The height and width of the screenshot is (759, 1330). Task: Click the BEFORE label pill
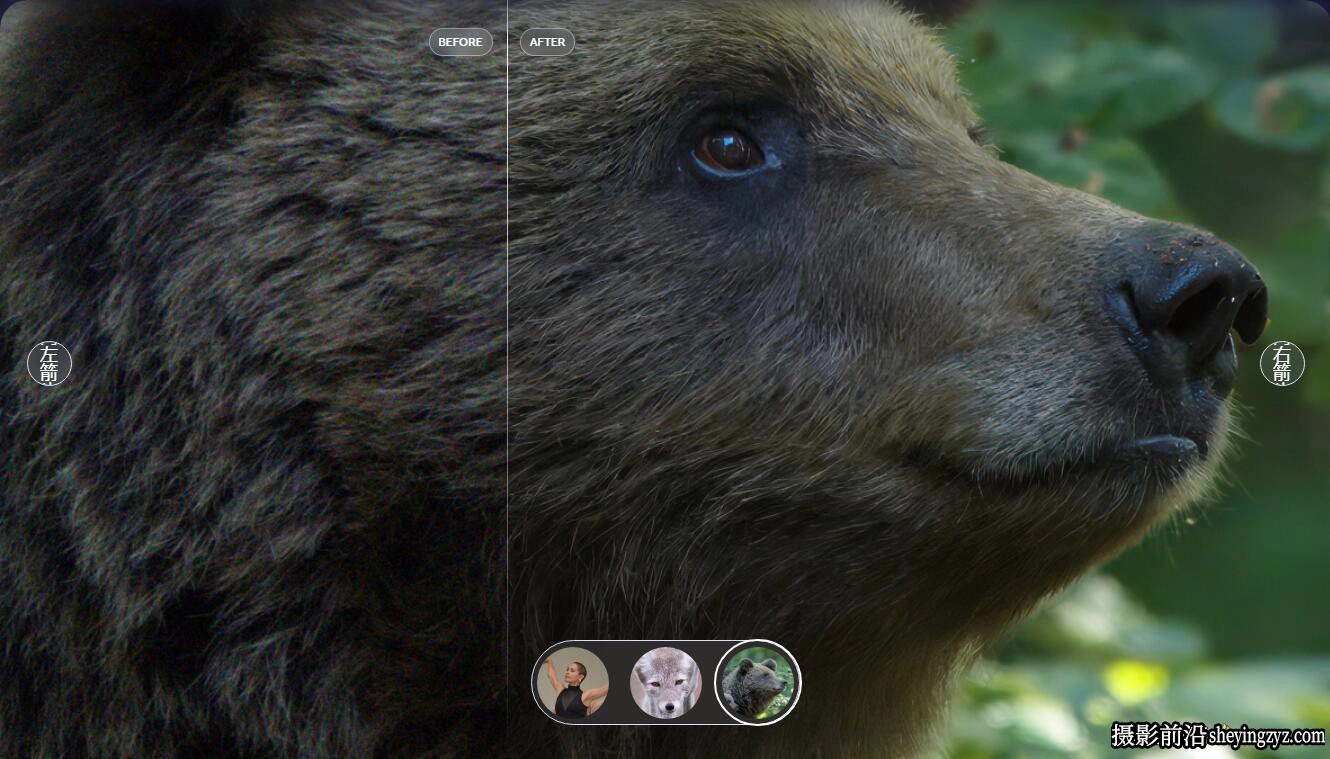click(461, 42)
